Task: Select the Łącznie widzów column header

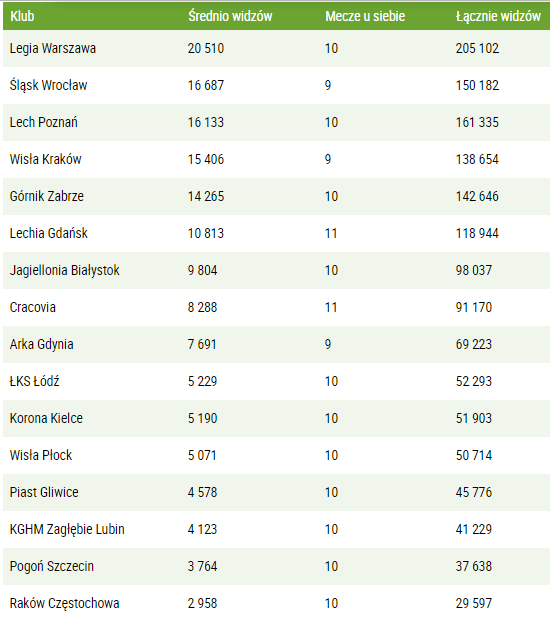Action: (498, 16)
